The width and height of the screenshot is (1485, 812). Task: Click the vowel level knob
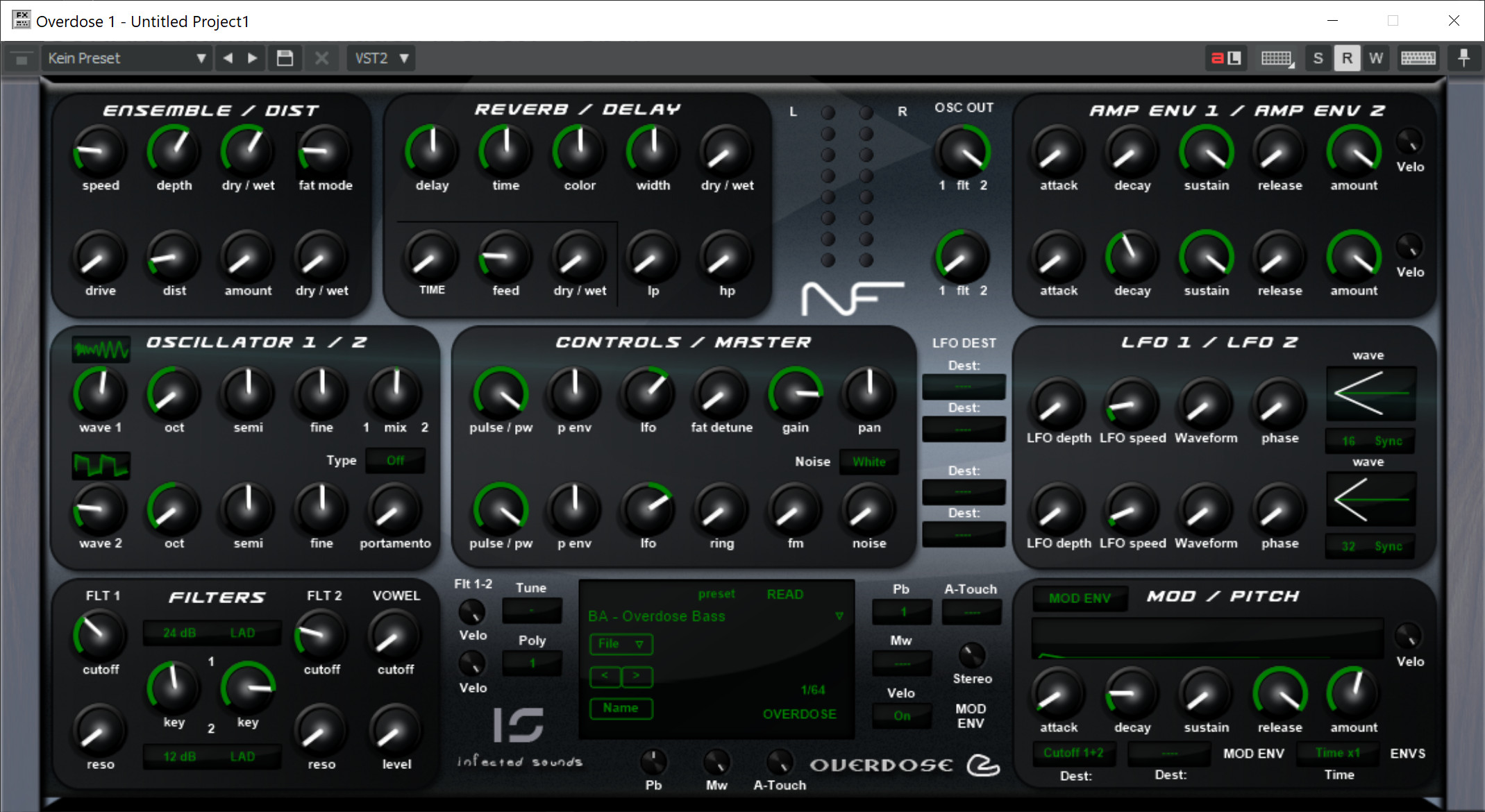pos(396,730)
